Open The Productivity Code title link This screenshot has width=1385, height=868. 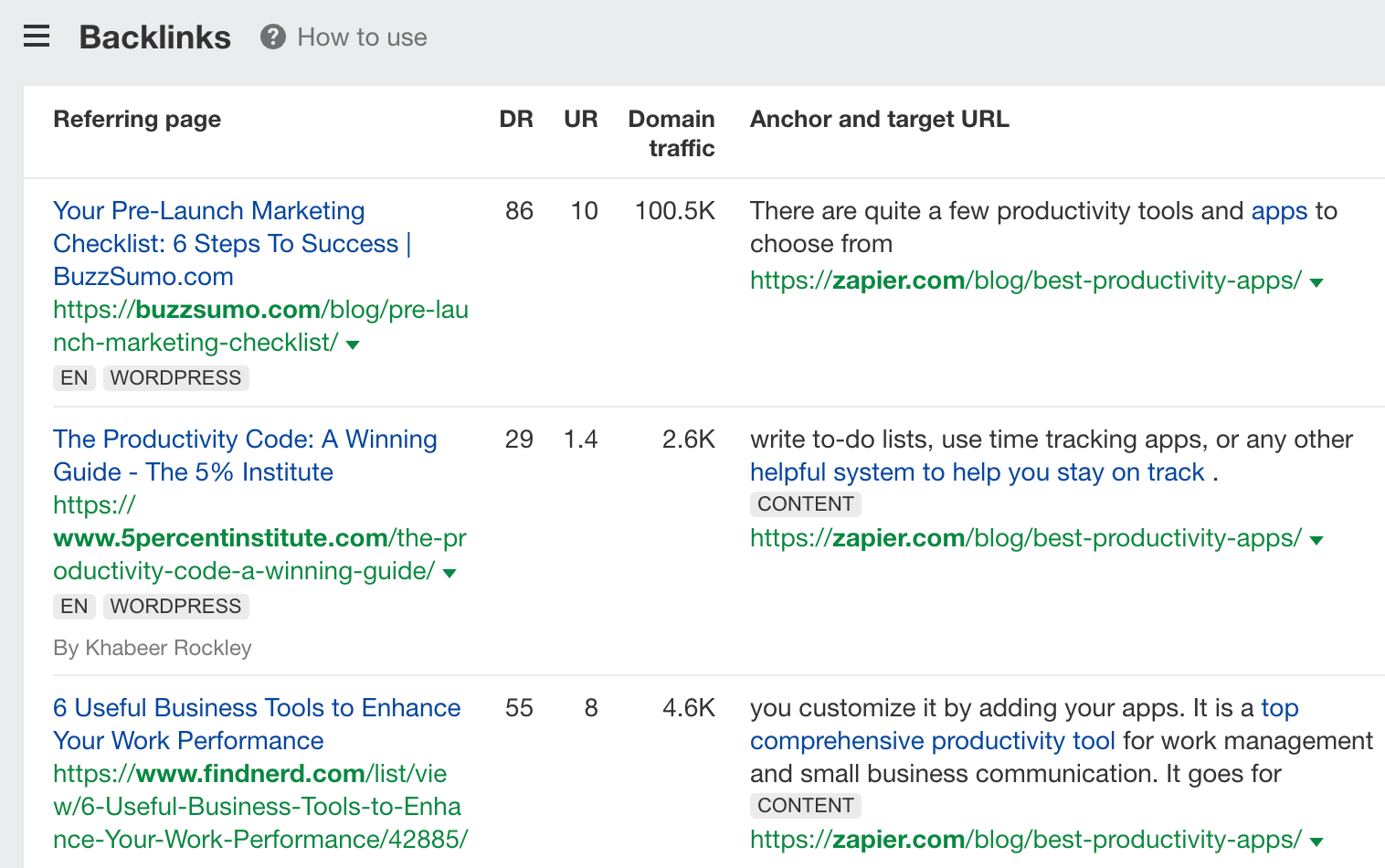245,455
